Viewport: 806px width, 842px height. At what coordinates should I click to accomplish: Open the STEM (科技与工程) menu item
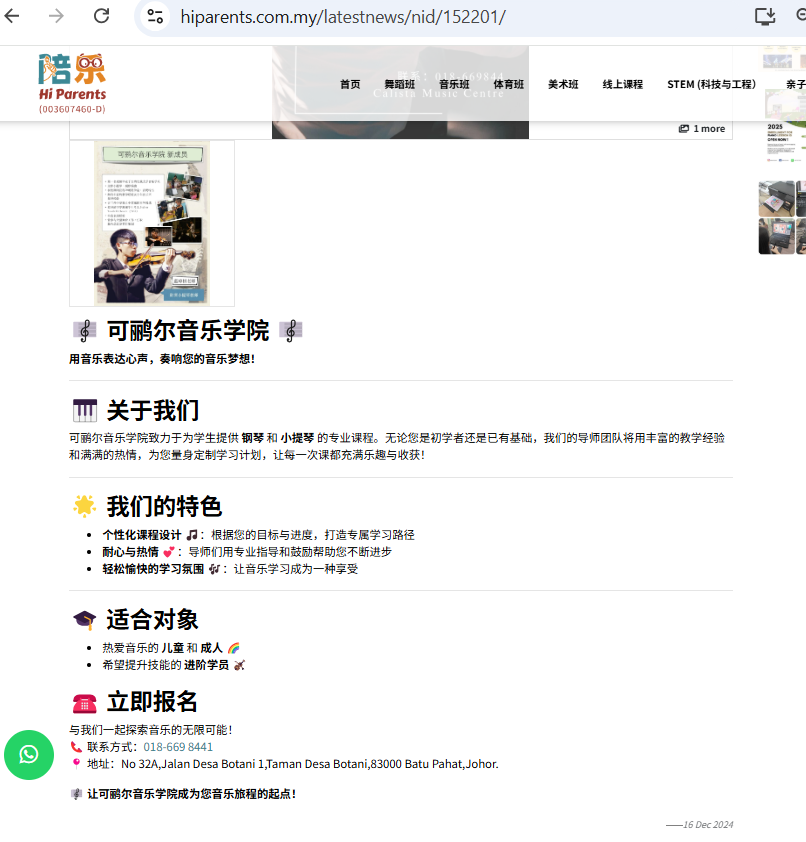coord(711,84)
